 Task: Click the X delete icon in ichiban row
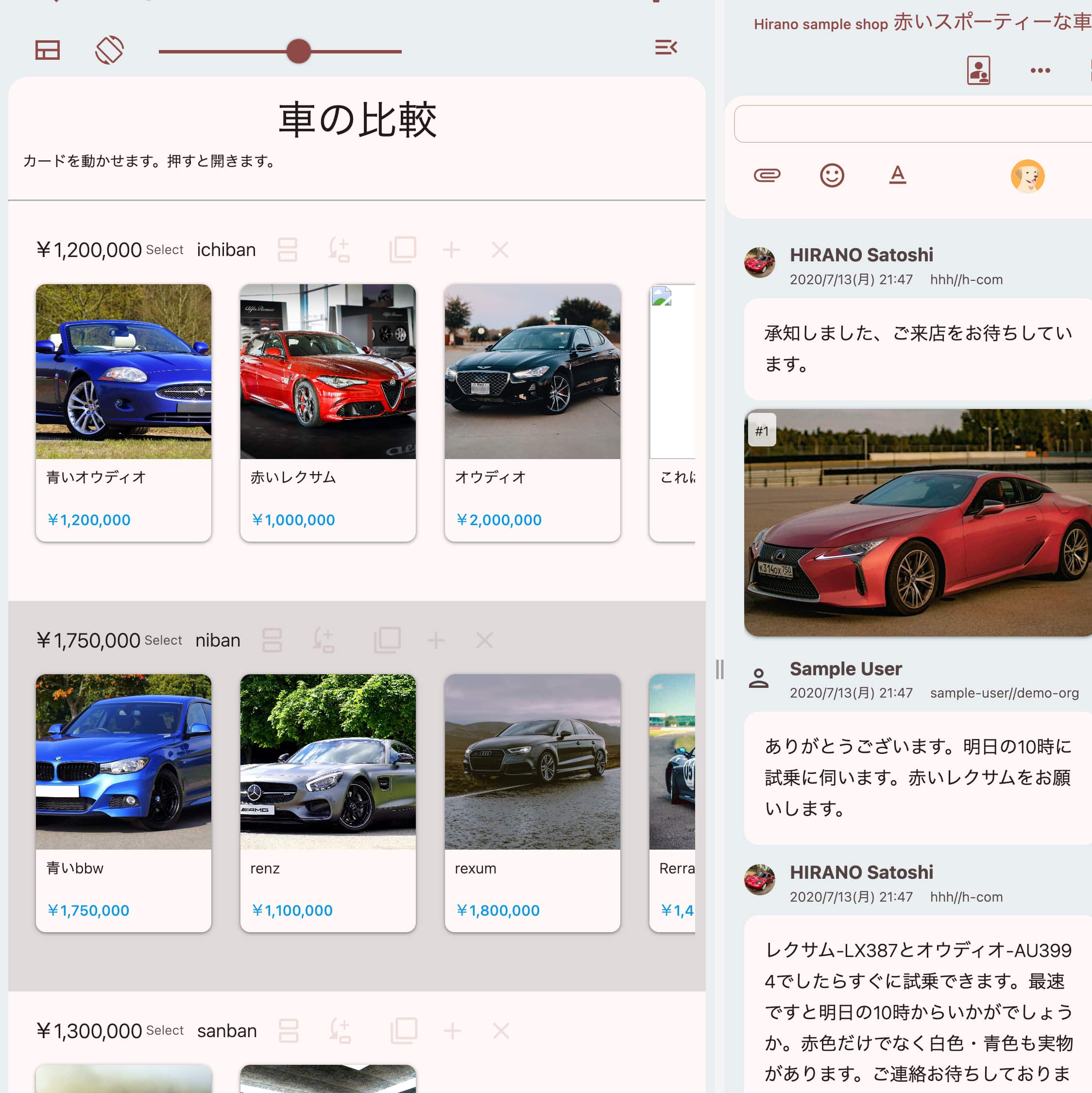500,250
